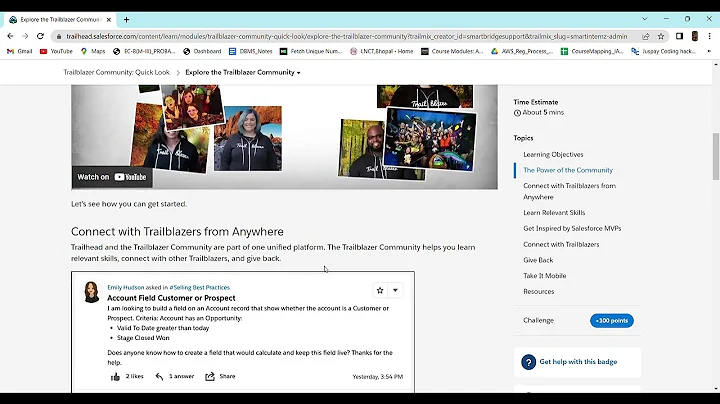Open the LNCT Bhopal - Home bookmark
This screenshot has width=720, height=404.
[x=382, y=51]
